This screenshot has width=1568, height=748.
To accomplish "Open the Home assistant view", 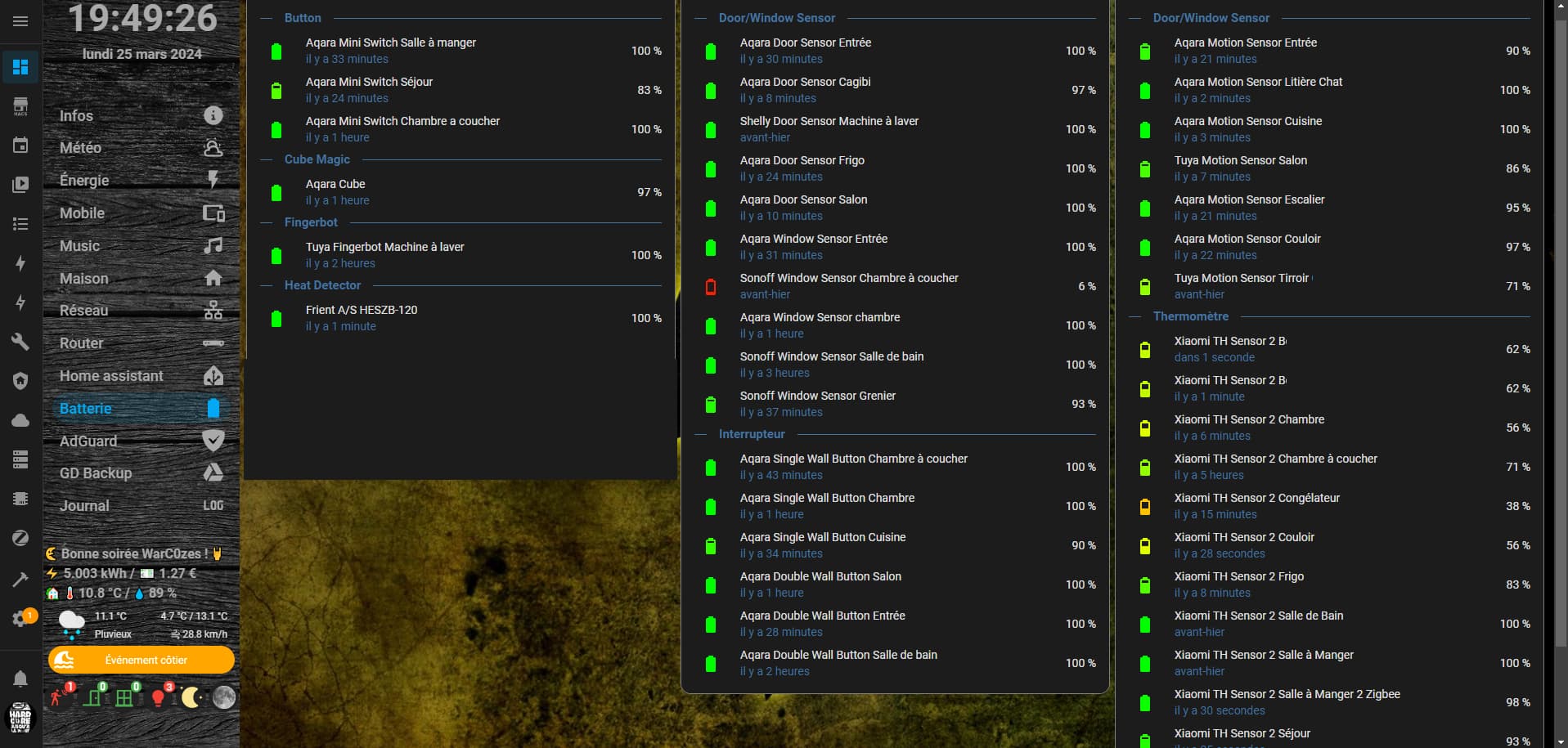I will [x=141, y=376].
